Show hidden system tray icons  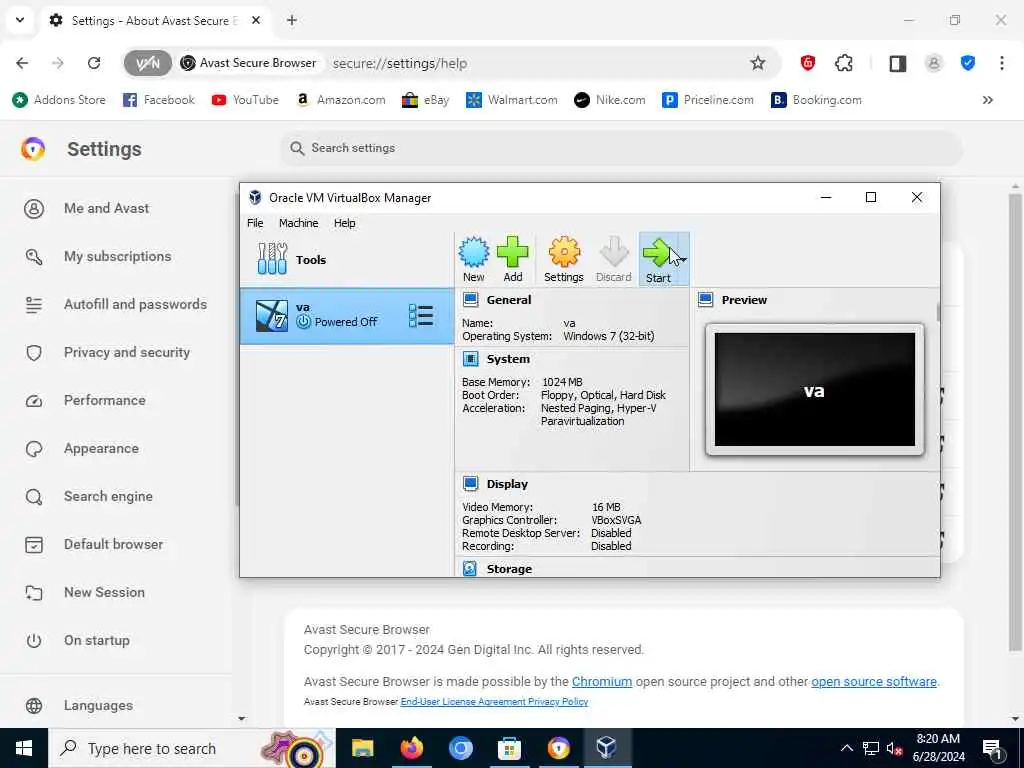point(846,748)
